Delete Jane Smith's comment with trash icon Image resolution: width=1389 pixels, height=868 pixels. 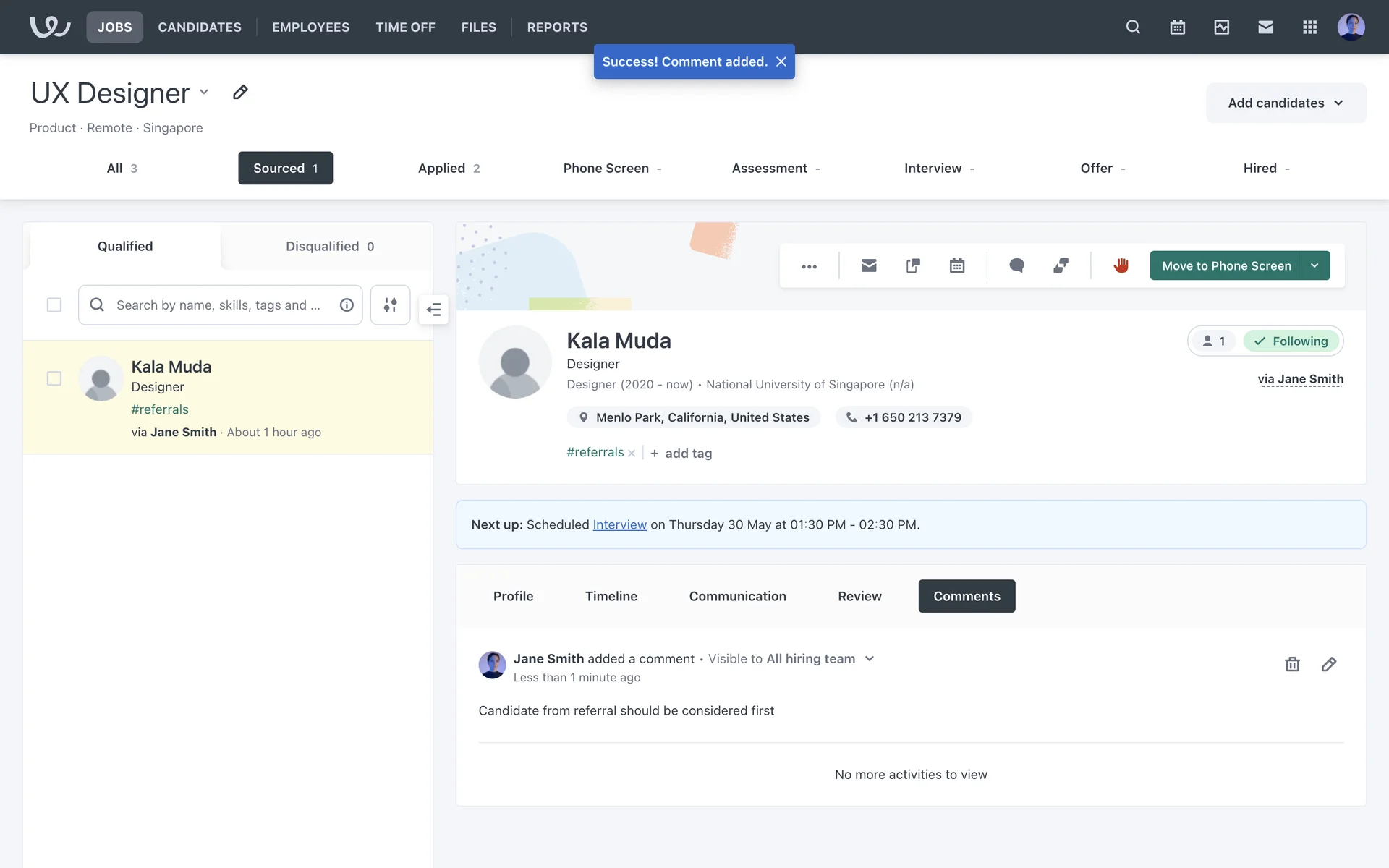(x=1292, y=664)
